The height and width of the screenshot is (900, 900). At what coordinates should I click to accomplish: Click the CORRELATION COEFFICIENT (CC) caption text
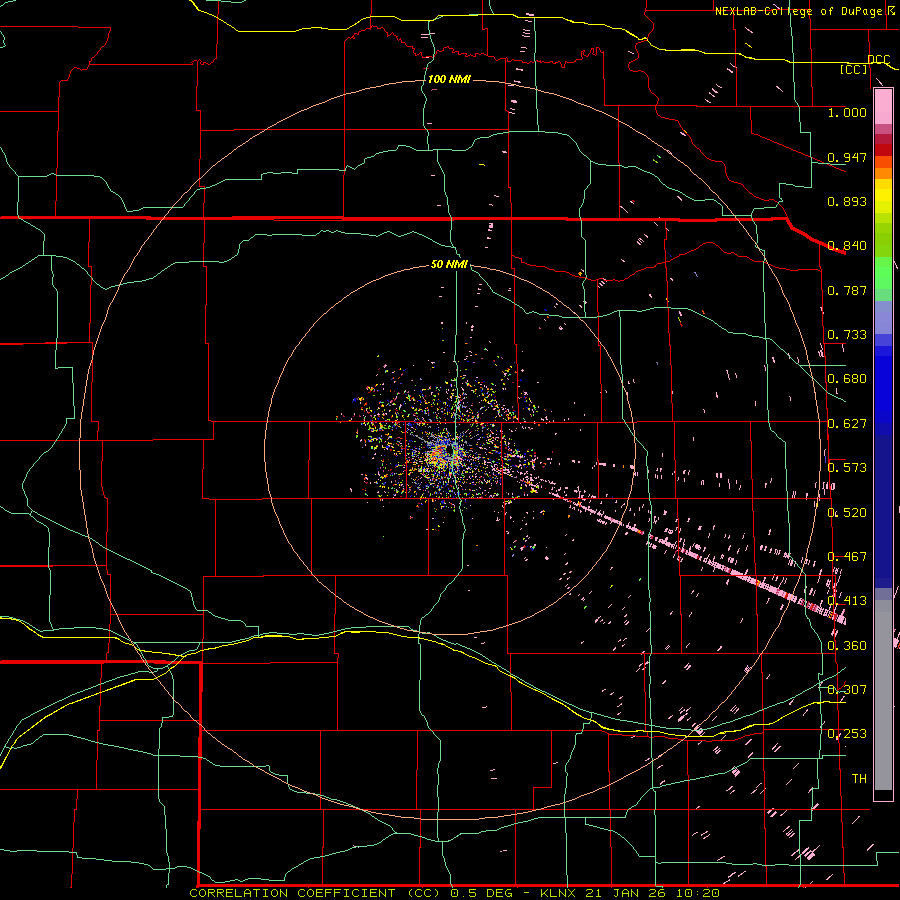pos(315,893)
